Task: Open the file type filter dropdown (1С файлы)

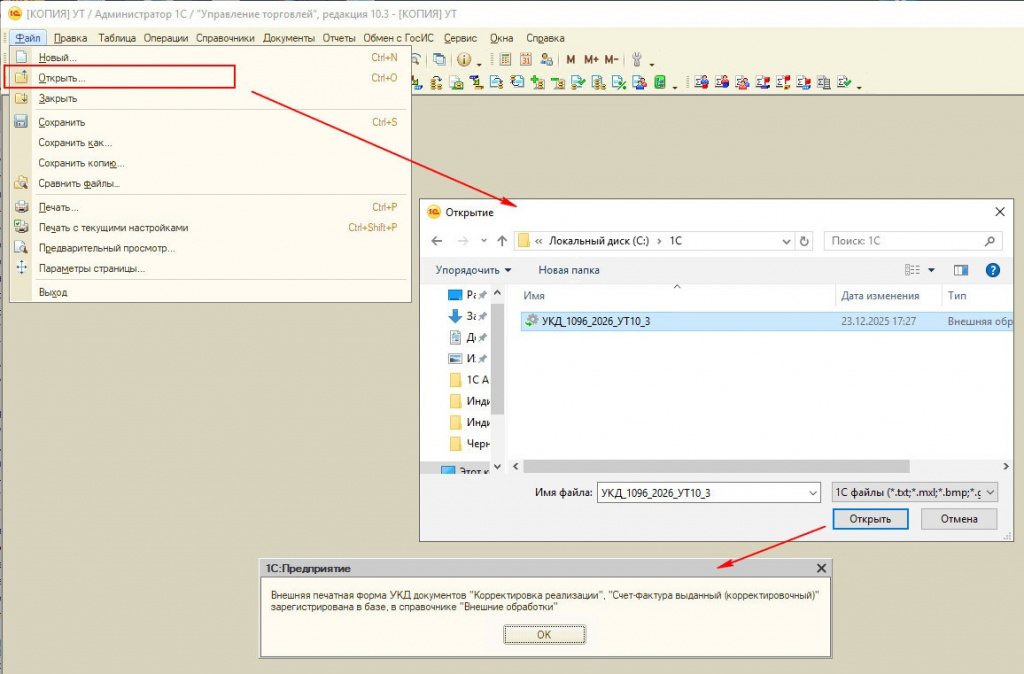Action: tap(913, 492)
